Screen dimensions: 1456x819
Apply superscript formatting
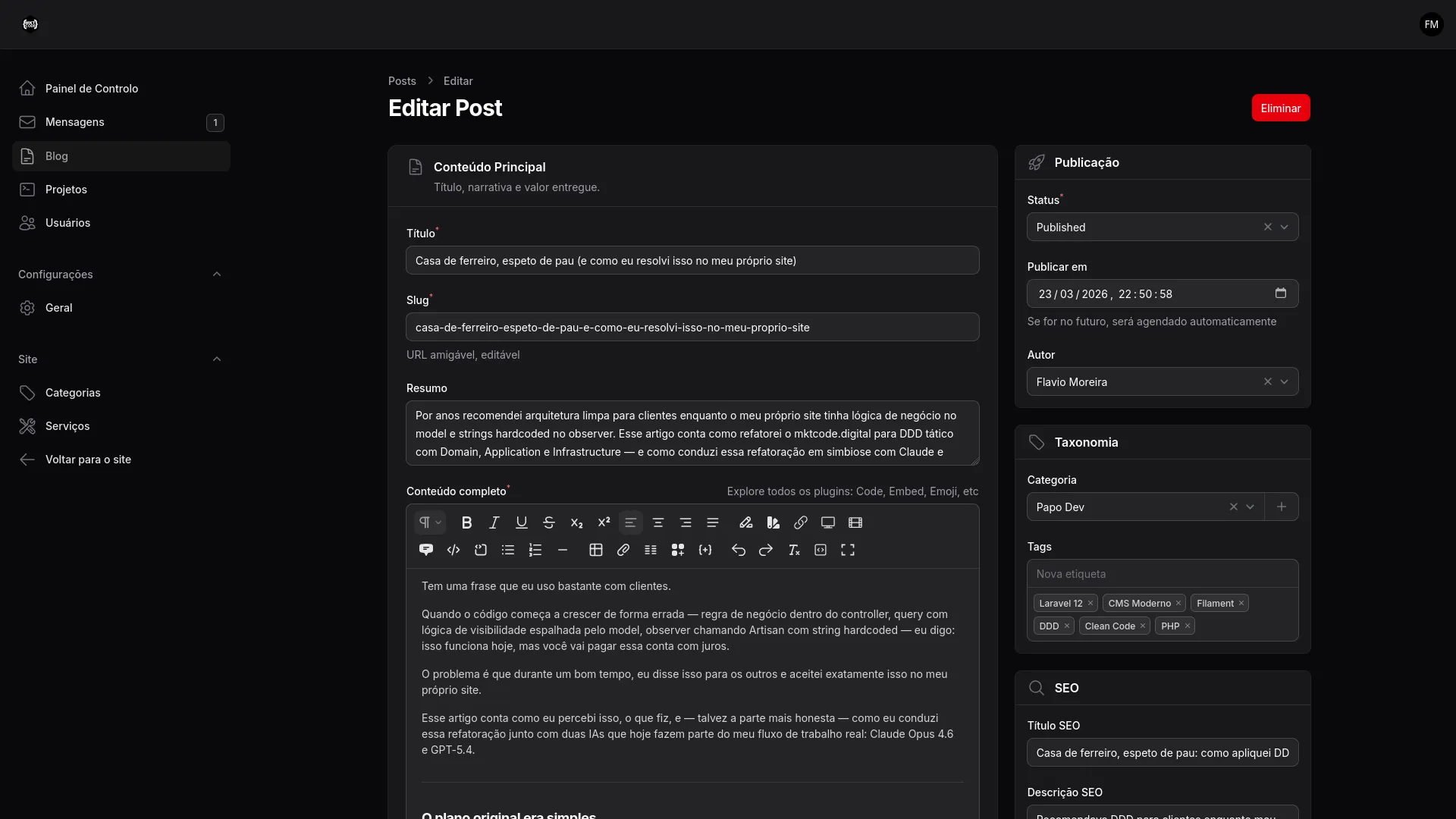coord(604,522)
